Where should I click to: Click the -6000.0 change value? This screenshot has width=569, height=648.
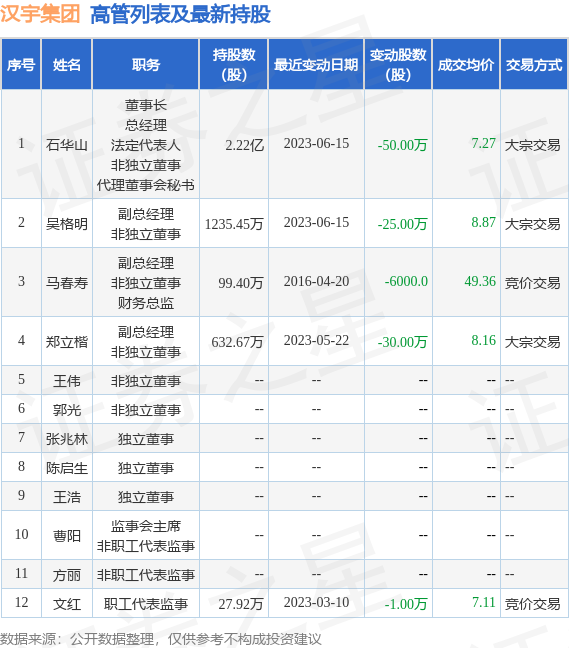406,281
